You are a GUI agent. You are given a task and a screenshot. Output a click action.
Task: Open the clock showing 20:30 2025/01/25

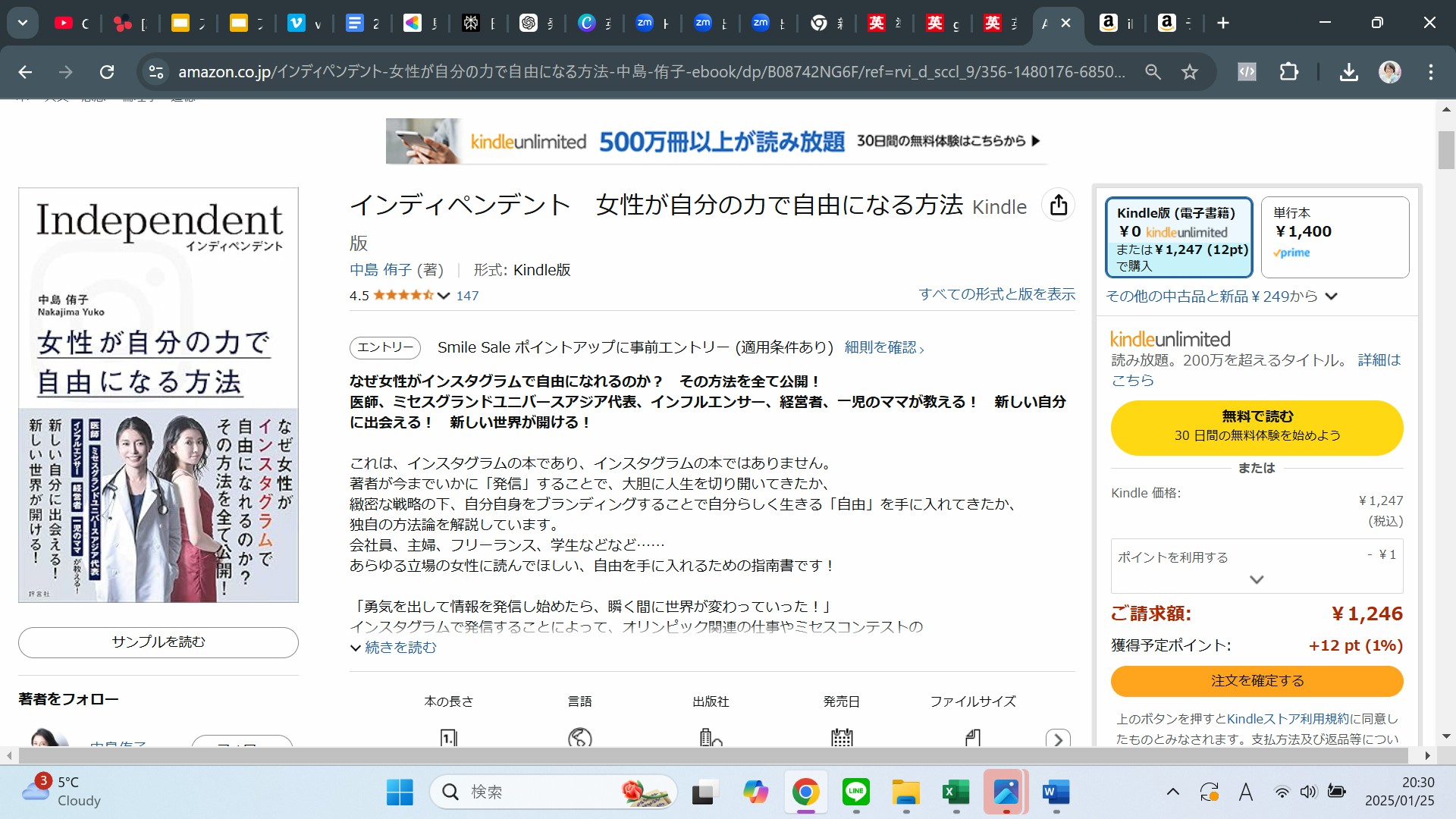(1399, 792)
